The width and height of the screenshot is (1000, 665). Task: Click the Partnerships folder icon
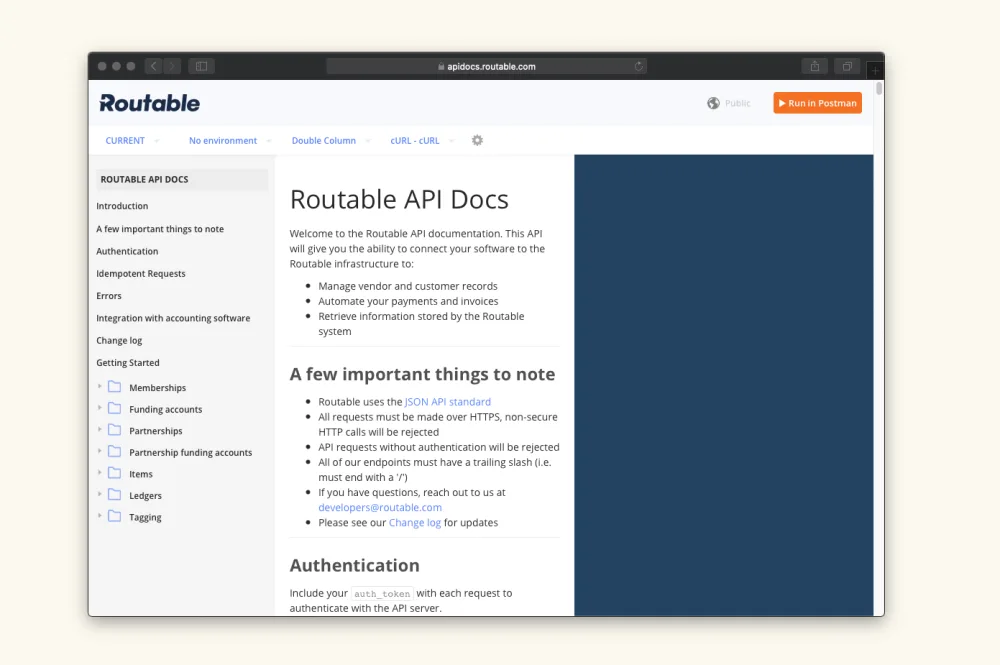114,430
